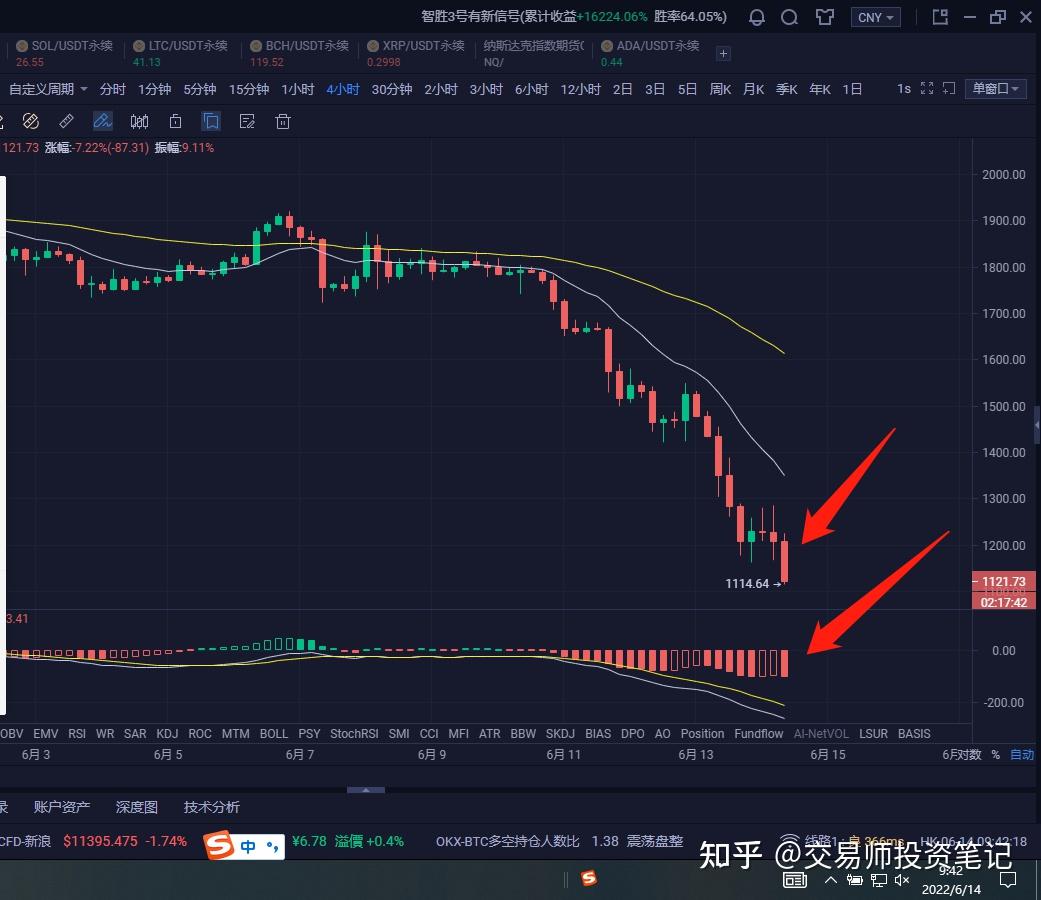Open the skin theme shirt icon
The width and height of the screenshot is (1041, 900).
tap(825, 17)
